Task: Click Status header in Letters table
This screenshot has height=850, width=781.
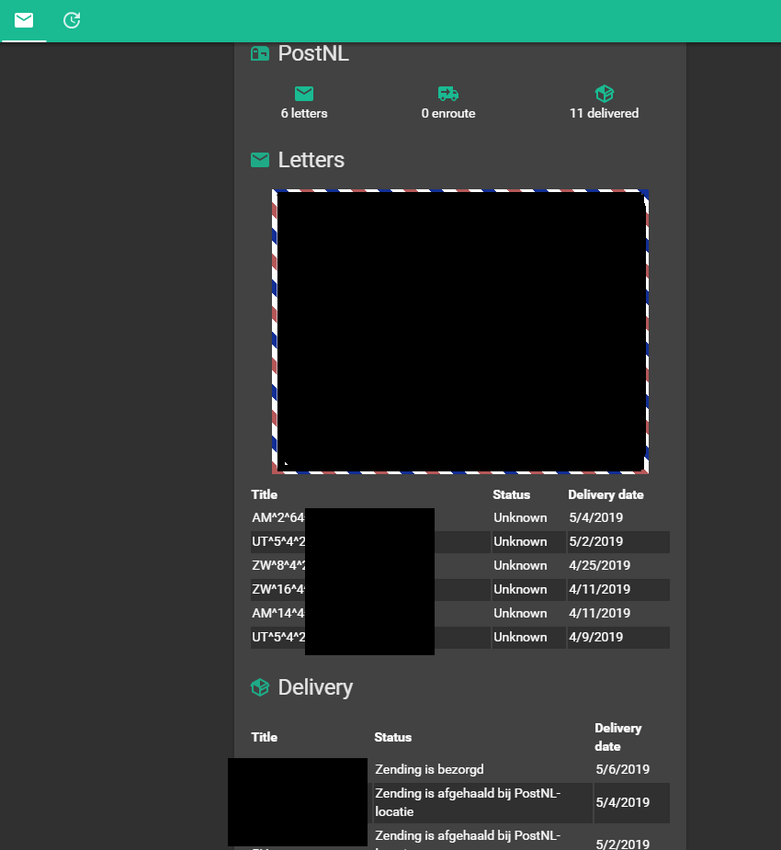Action: point(512,494)
